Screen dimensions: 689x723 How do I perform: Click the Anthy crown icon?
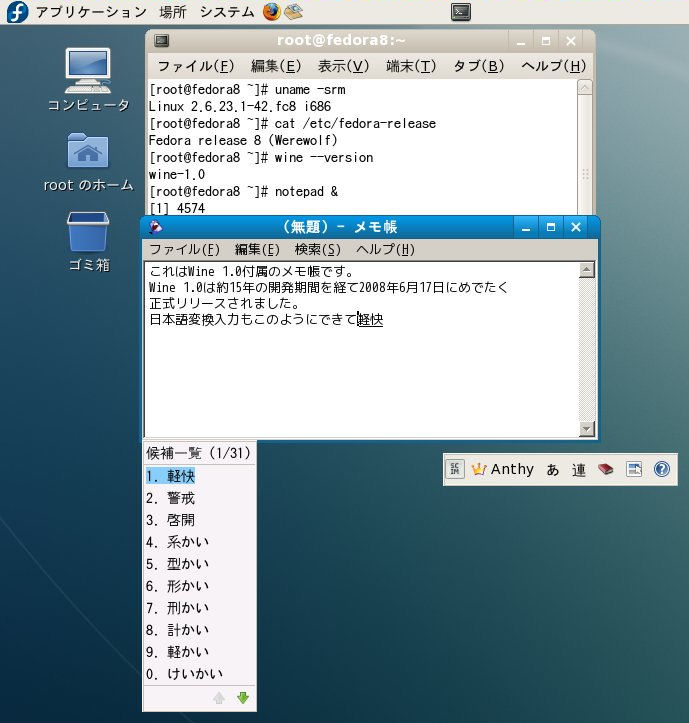(x=479, y=469)
